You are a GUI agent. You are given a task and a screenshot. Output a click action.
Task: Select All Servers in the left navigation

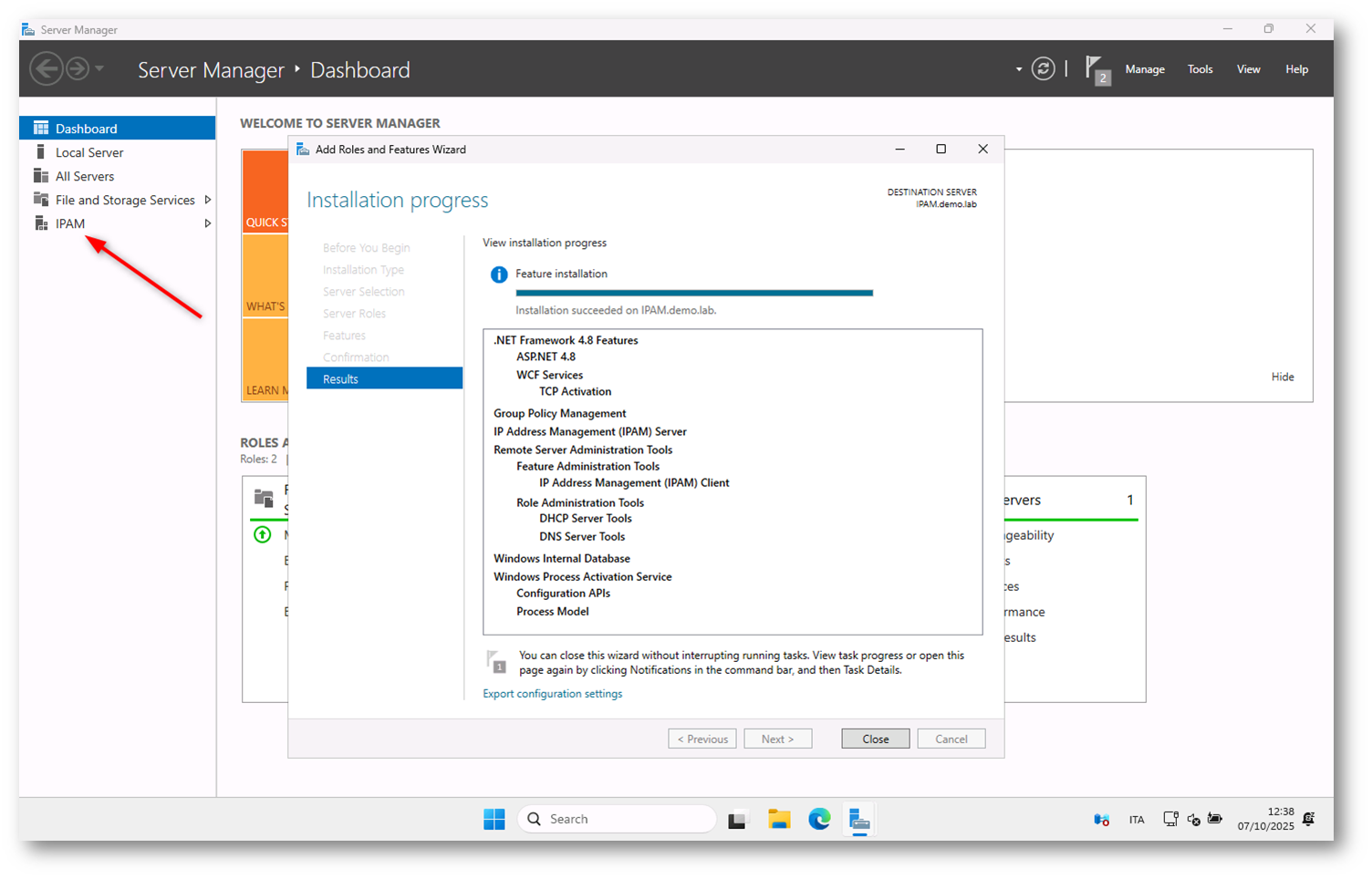point(117,176)
